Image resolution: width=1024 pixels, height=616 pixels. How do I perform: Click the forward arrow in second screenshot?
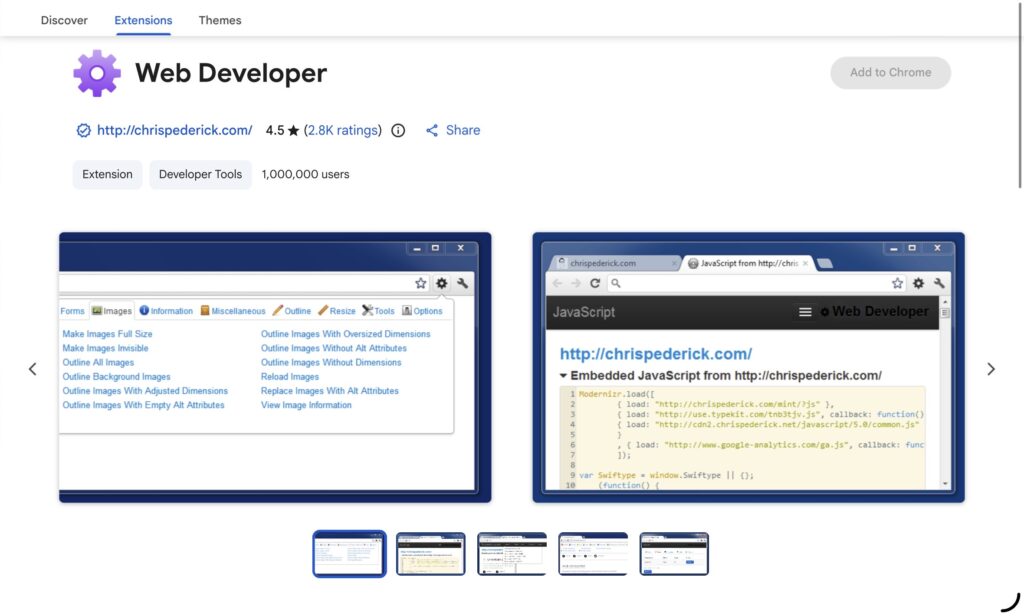pos(575,283)
